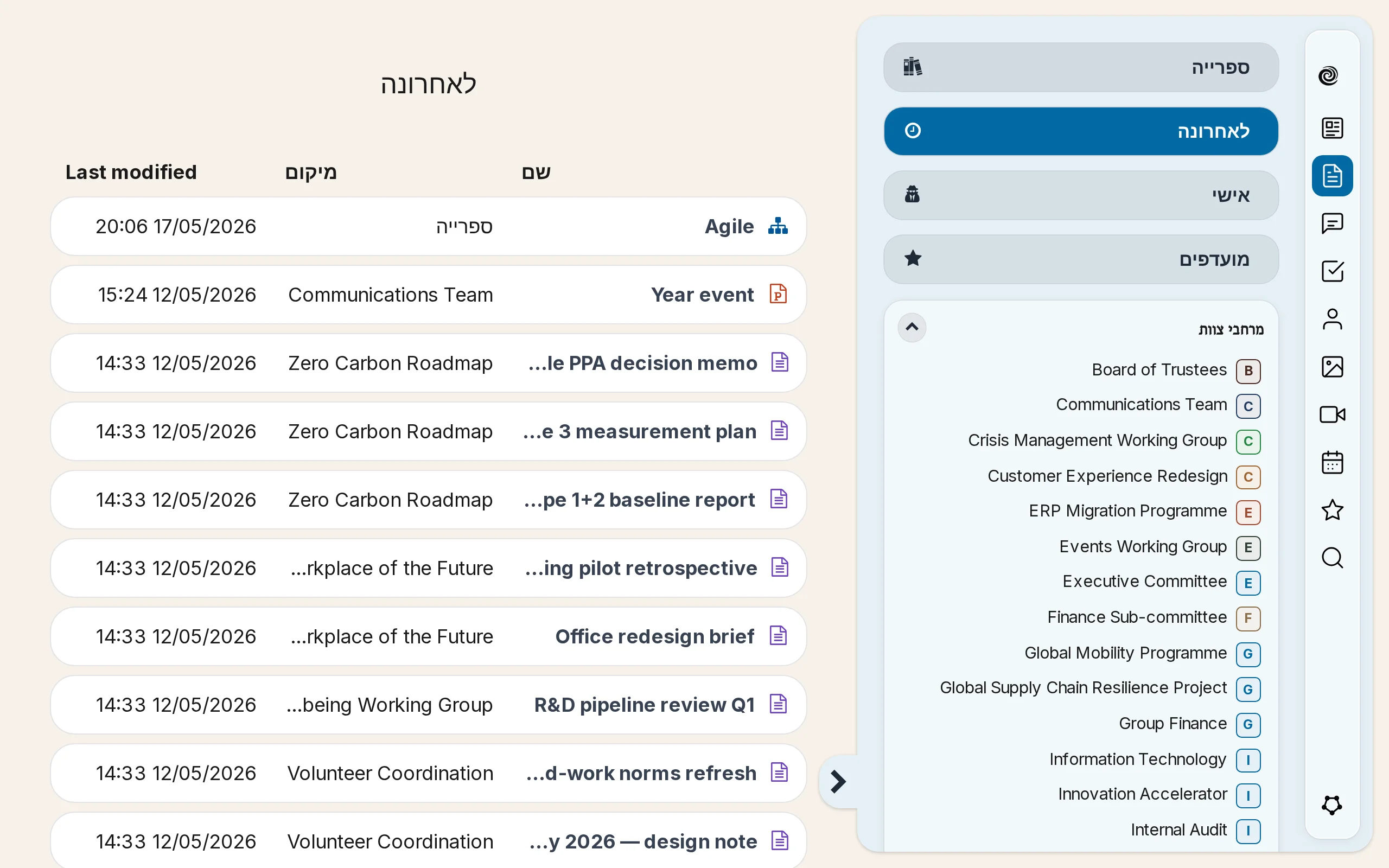
Task: Open the Executive Committee space
Action: coord(1144,582)
